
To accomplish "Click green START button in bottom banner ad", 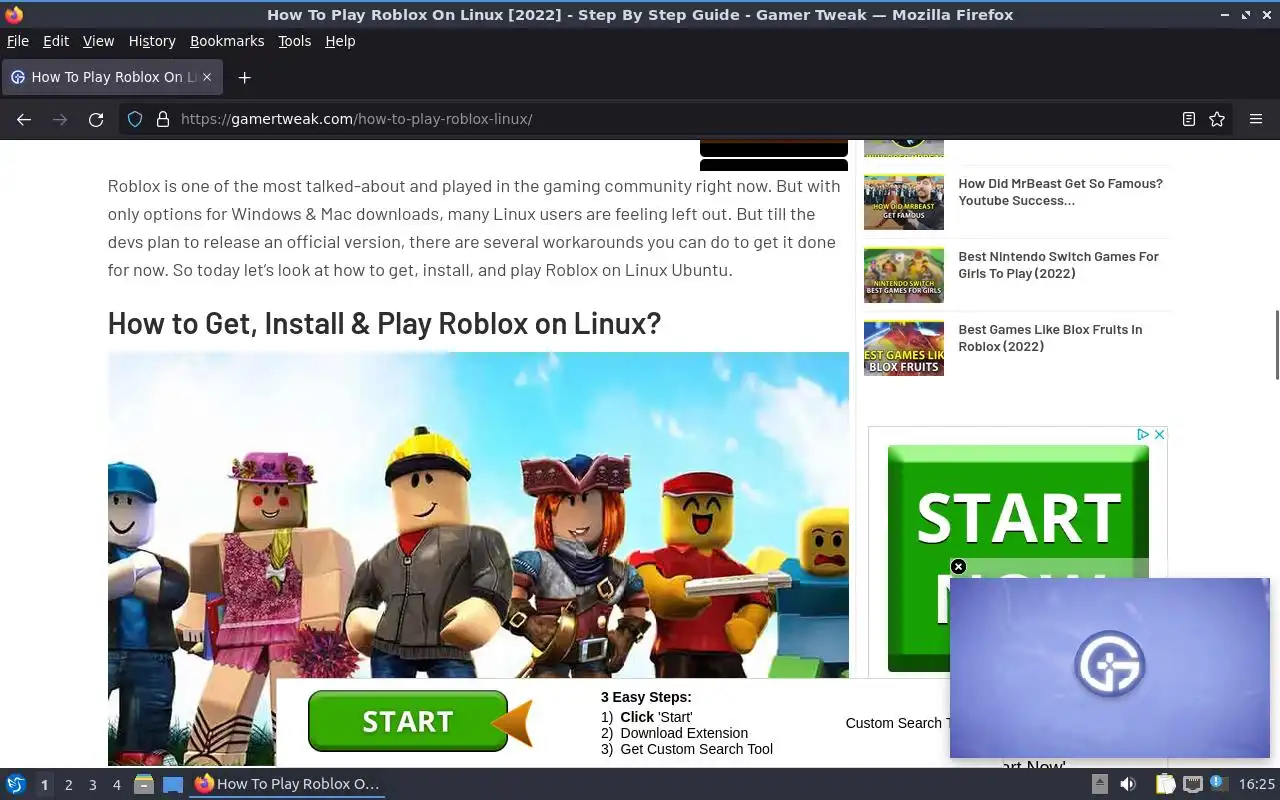I will (x=408, y=721).
